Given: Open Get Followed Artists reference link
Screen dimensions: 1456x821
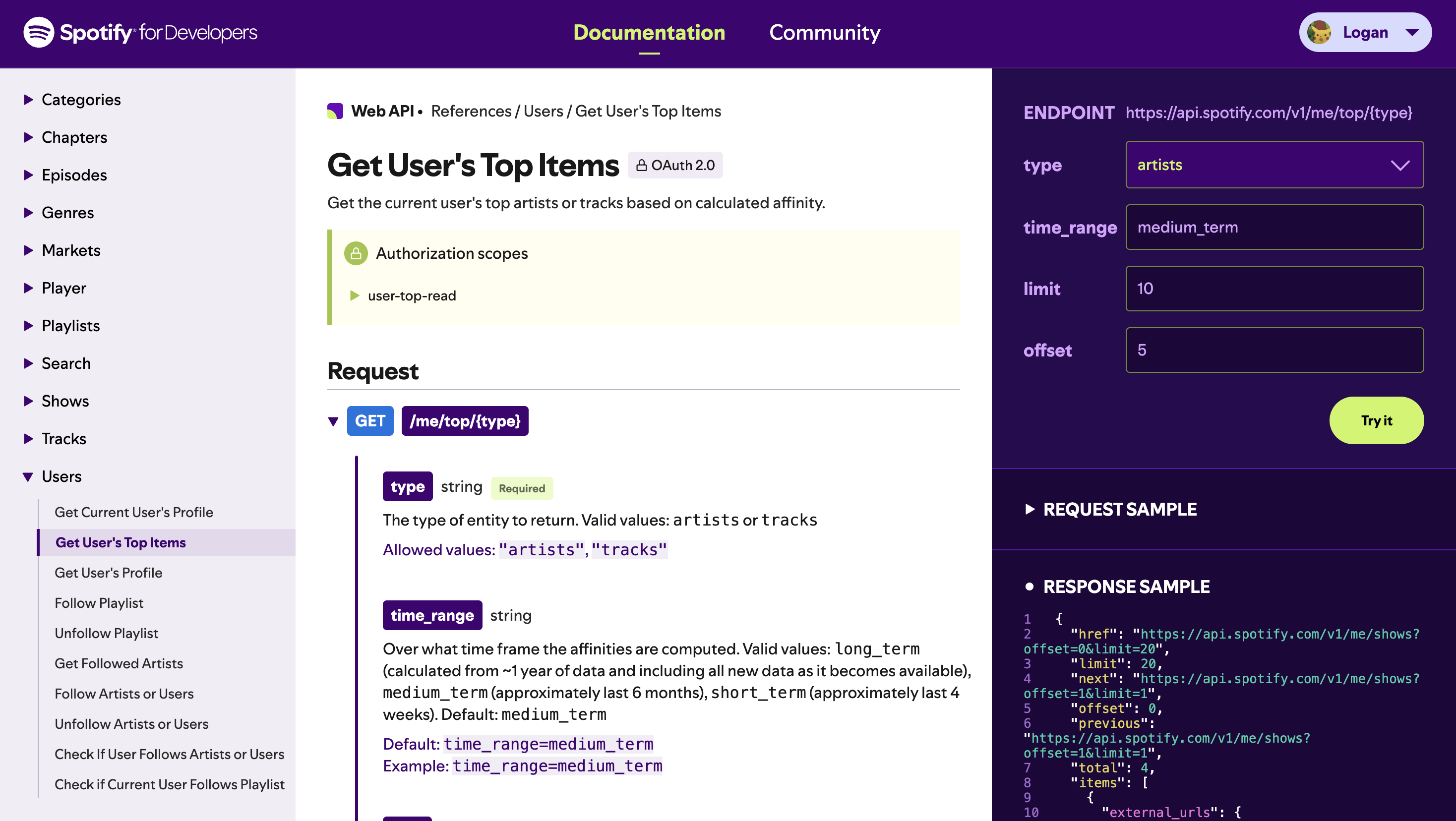Looking at the screenshot, I should click(x=119, y=663).
